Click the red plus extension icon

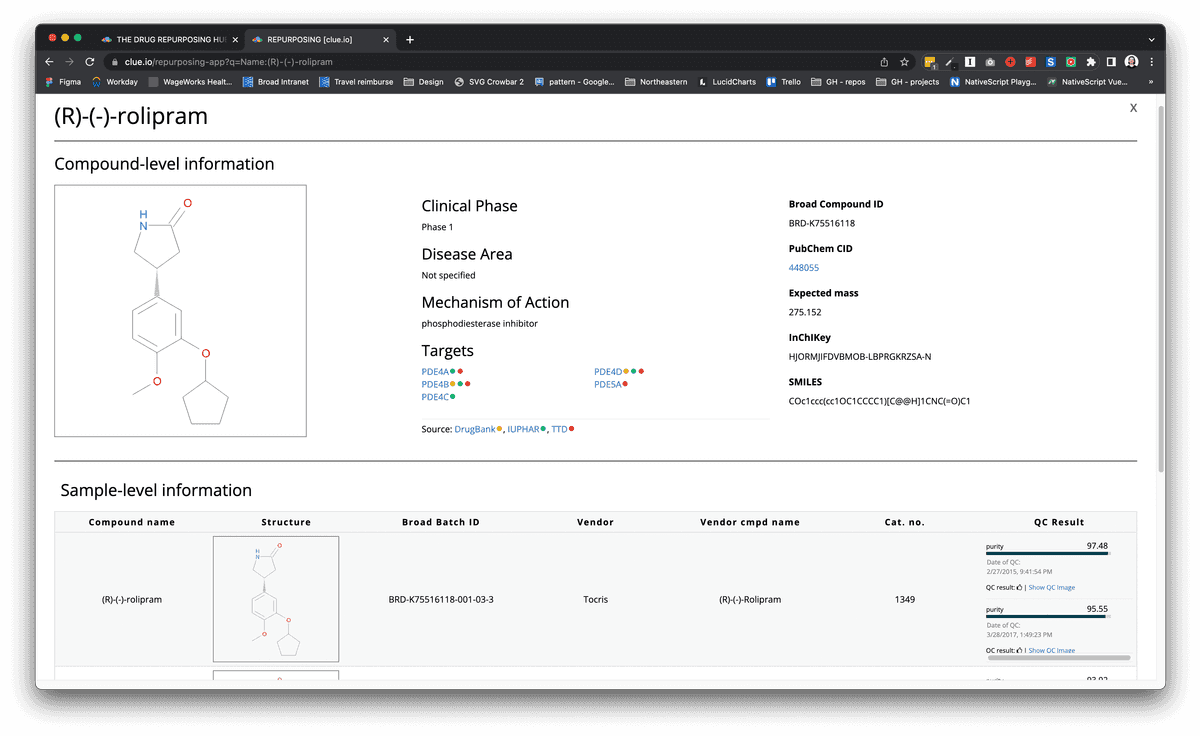point(1010,61)
